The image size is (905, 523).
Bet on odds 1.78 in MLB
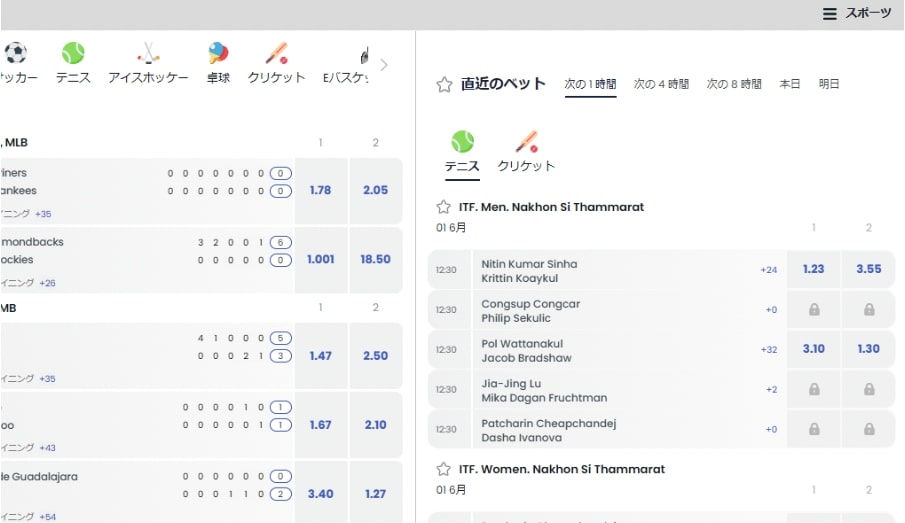click(x=320, y=190)
